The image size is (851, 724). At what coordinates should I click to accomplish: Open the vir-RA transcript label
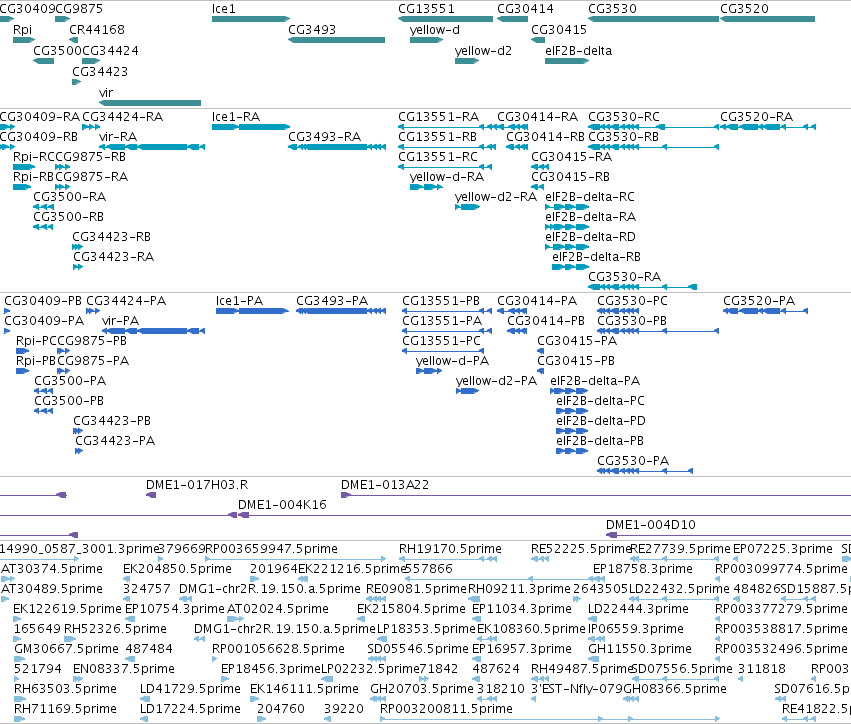(118, 137)
